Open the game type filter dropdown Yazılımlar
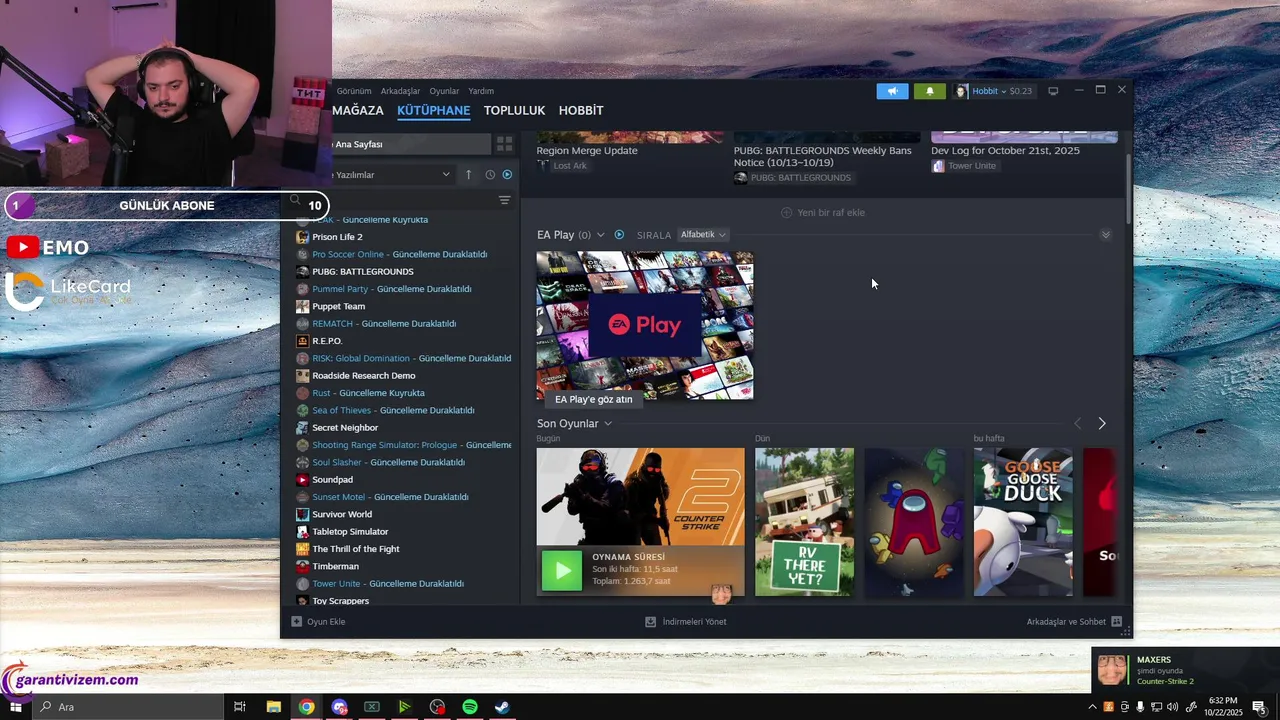 pyautogui.click(x=393, y=174)
